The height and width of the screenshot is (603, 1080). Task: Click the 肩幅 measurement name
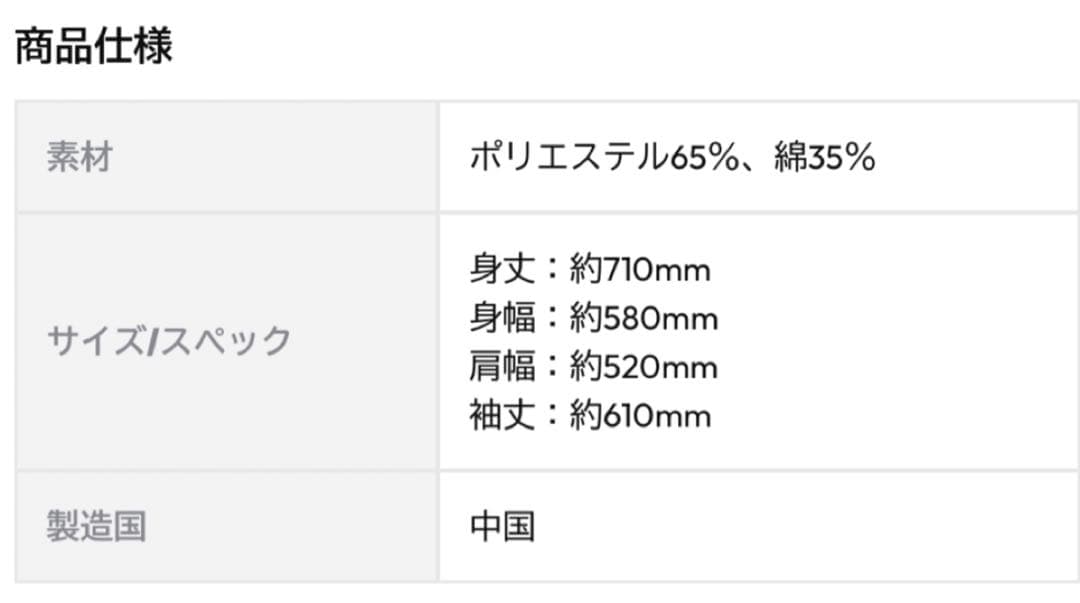click(x=502, y=367)
